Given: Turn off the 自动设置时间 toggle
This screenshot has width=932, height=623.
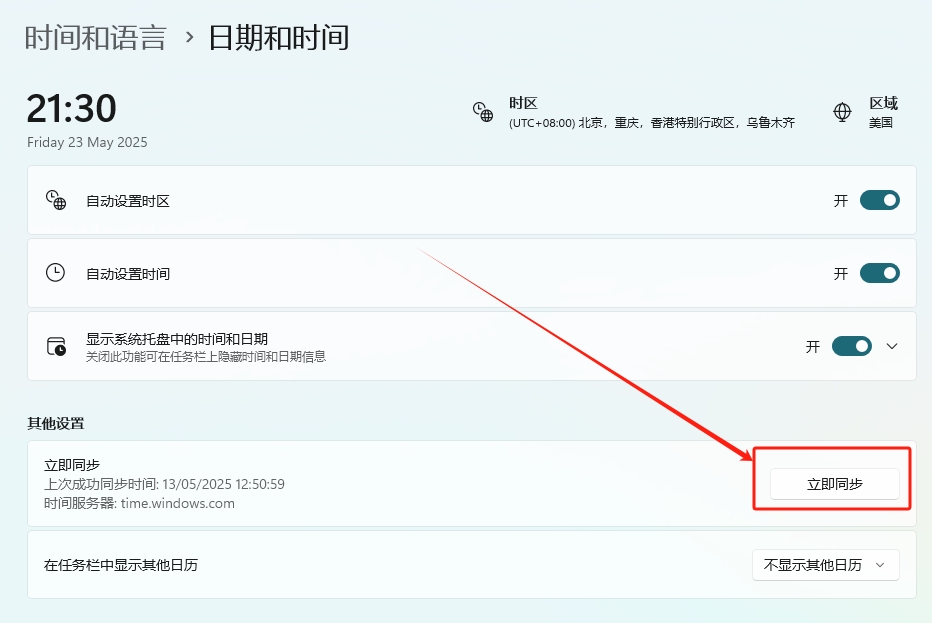Looking at the screenshot, I should coord(880,273).
